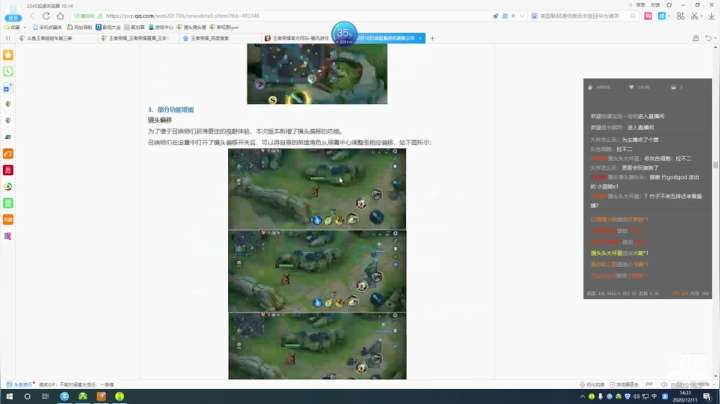Open the address bar dropdown arrow
The image size is (720, 404).
(x=522, y=16)
